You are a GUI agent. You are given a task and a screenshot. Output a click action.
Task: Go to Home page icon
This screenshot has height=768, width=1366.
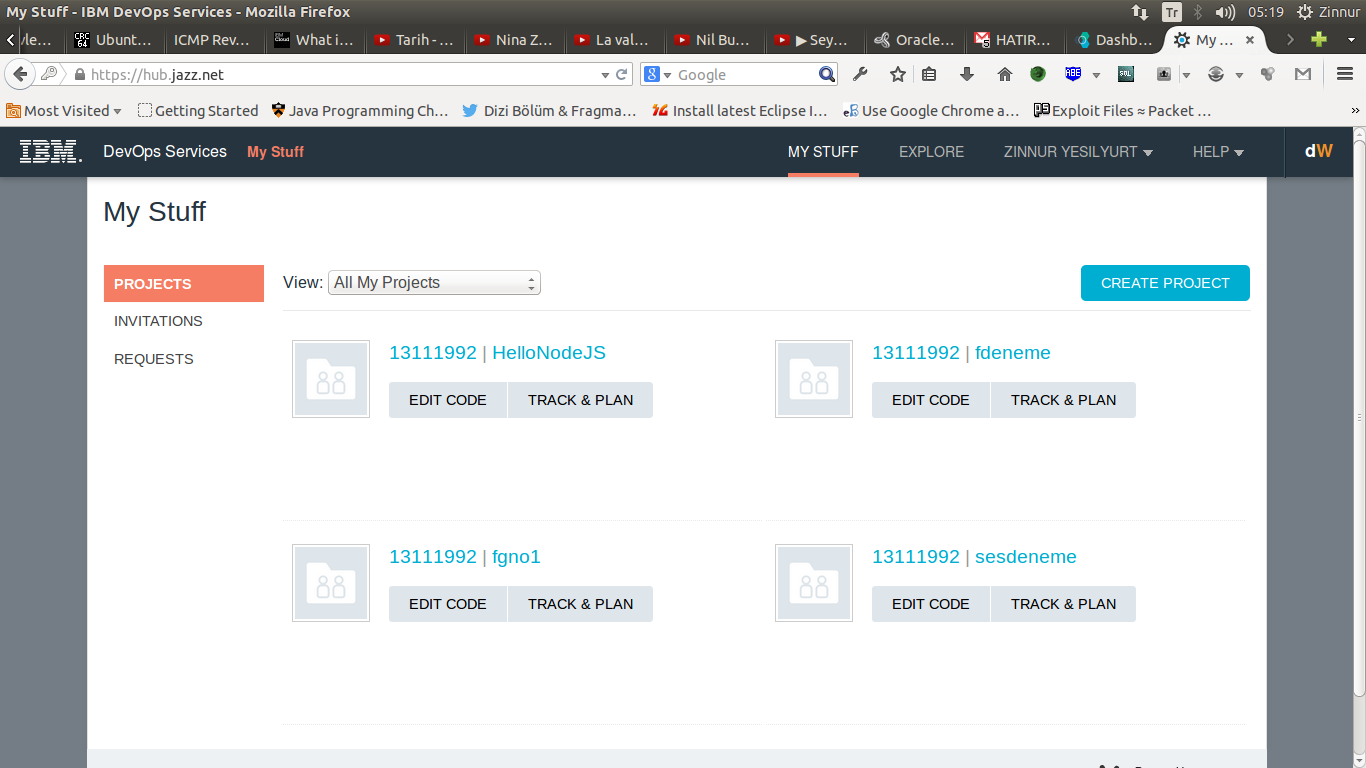pos(1005,74)
